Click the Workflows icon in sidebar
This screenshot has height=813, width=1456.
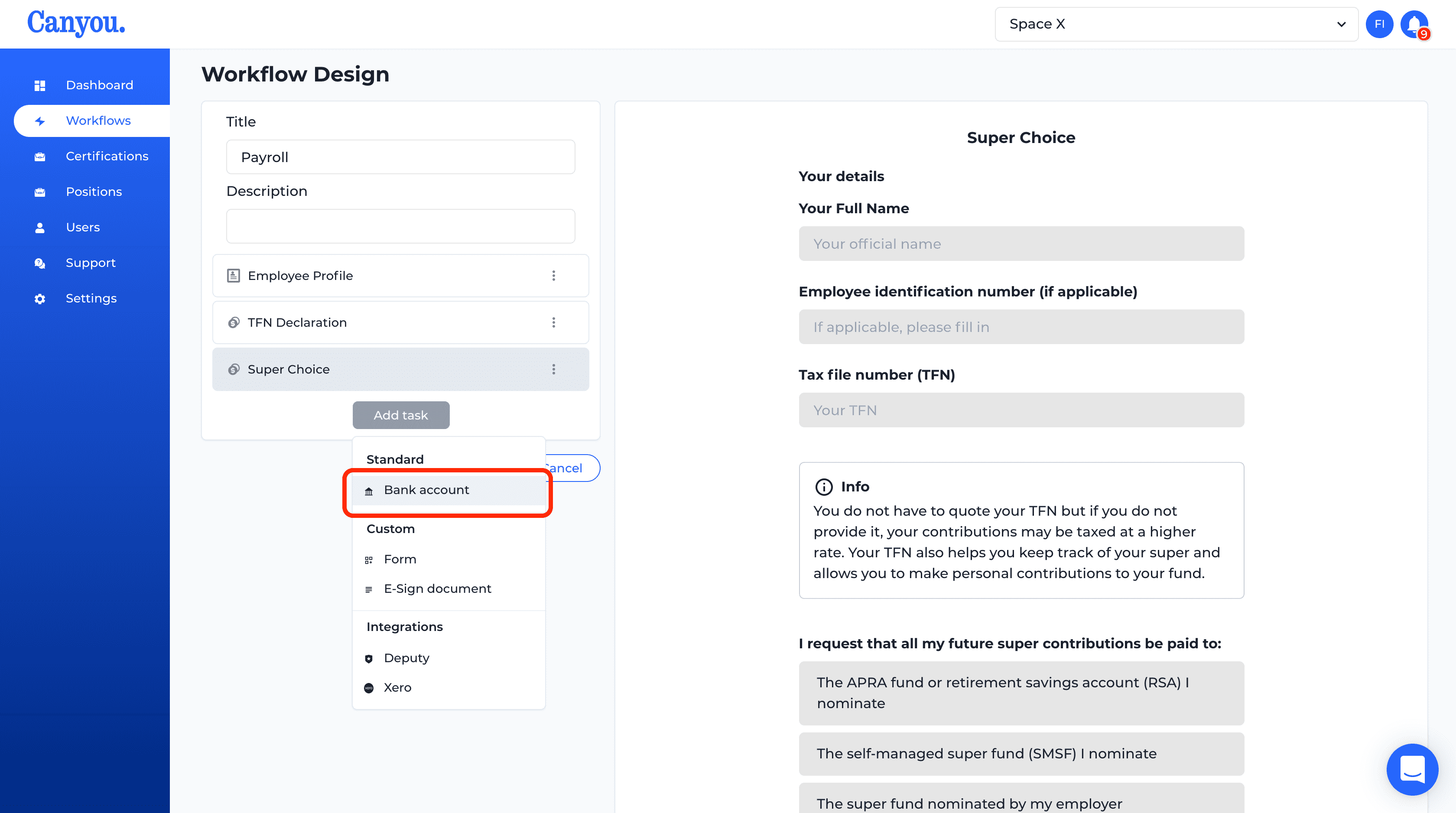40,120
